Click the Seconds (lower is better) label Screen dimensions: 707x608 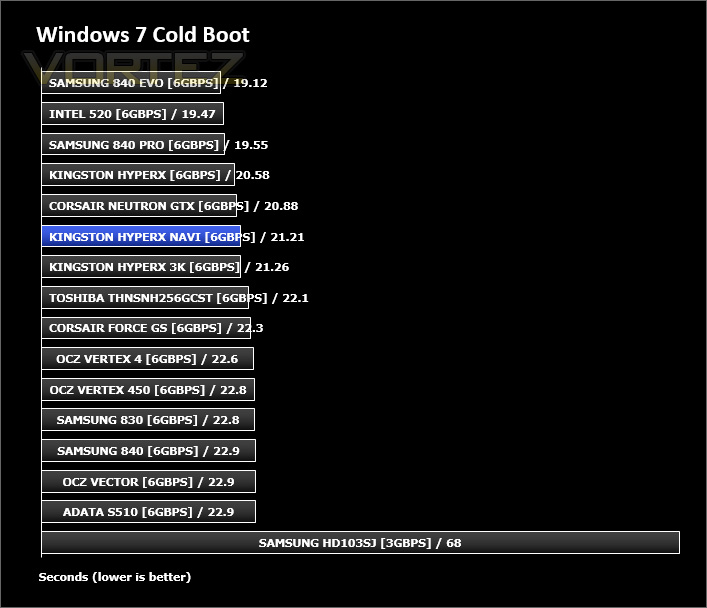click(115, 577)
